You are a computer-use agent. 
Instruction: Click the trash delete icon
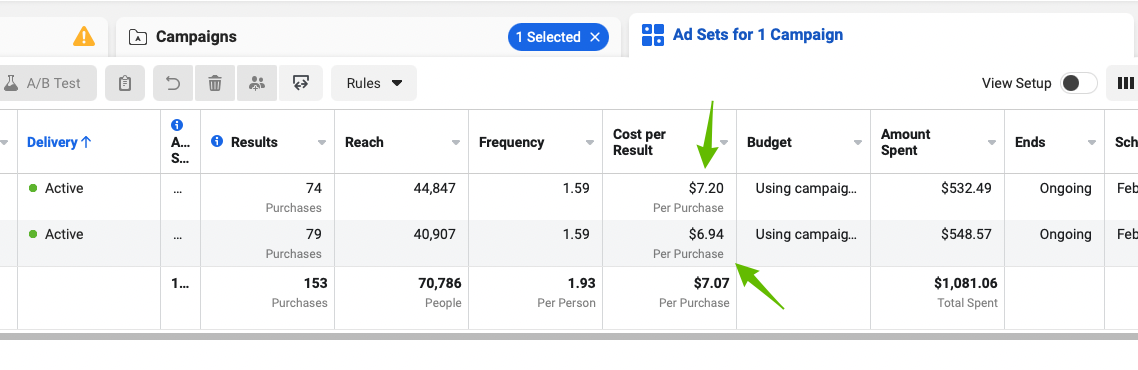[x=215, y=83]
